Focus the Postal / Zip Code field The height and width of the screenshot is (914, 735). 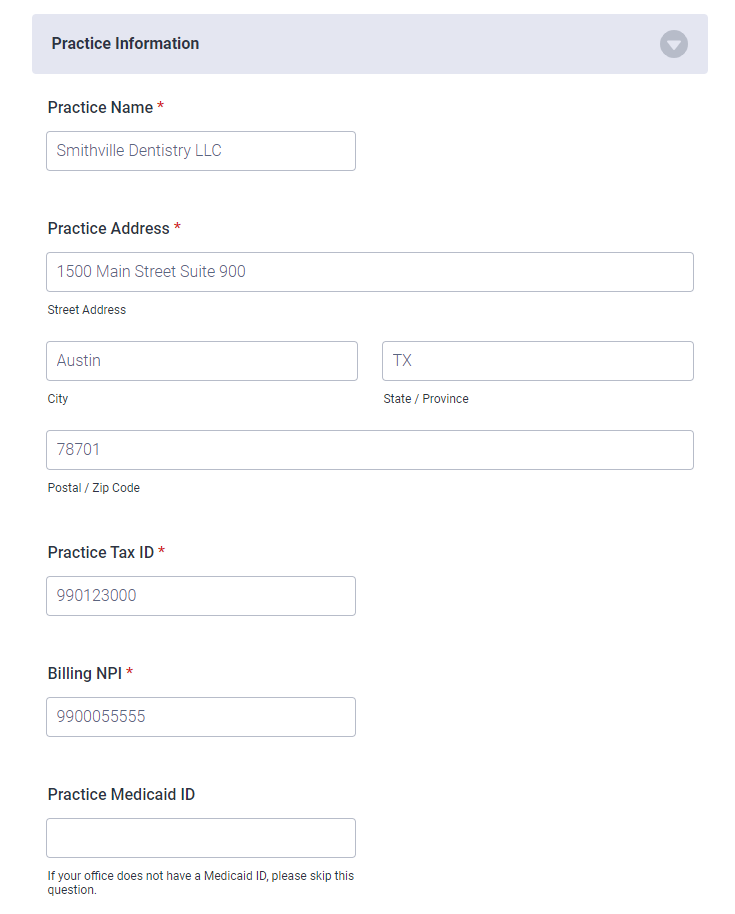coord(370,450)
